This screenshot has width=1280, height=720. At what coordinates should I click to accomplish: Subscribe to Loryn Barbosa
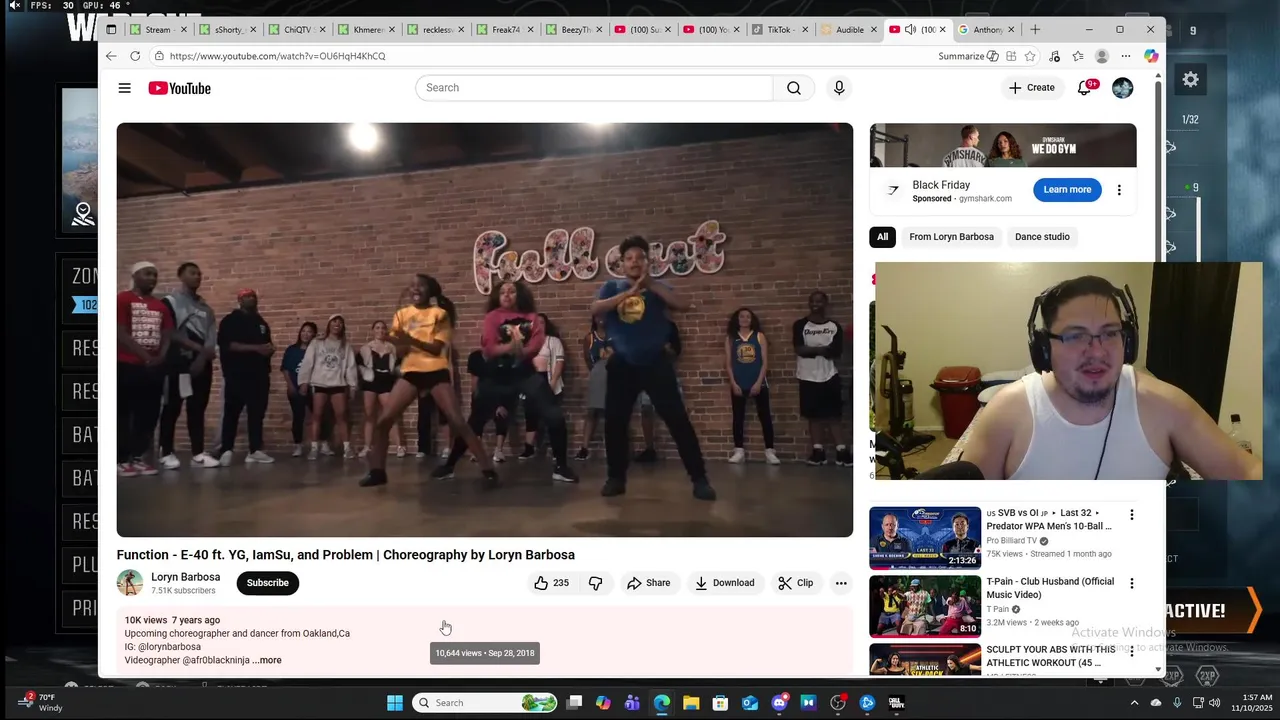tap(268, 583)
